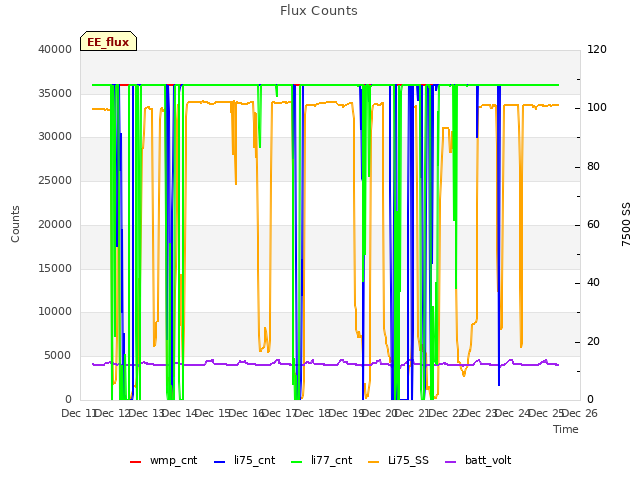
Task: Toggle the wmp_cnt legend entry
Action: [x=163, y=460]
